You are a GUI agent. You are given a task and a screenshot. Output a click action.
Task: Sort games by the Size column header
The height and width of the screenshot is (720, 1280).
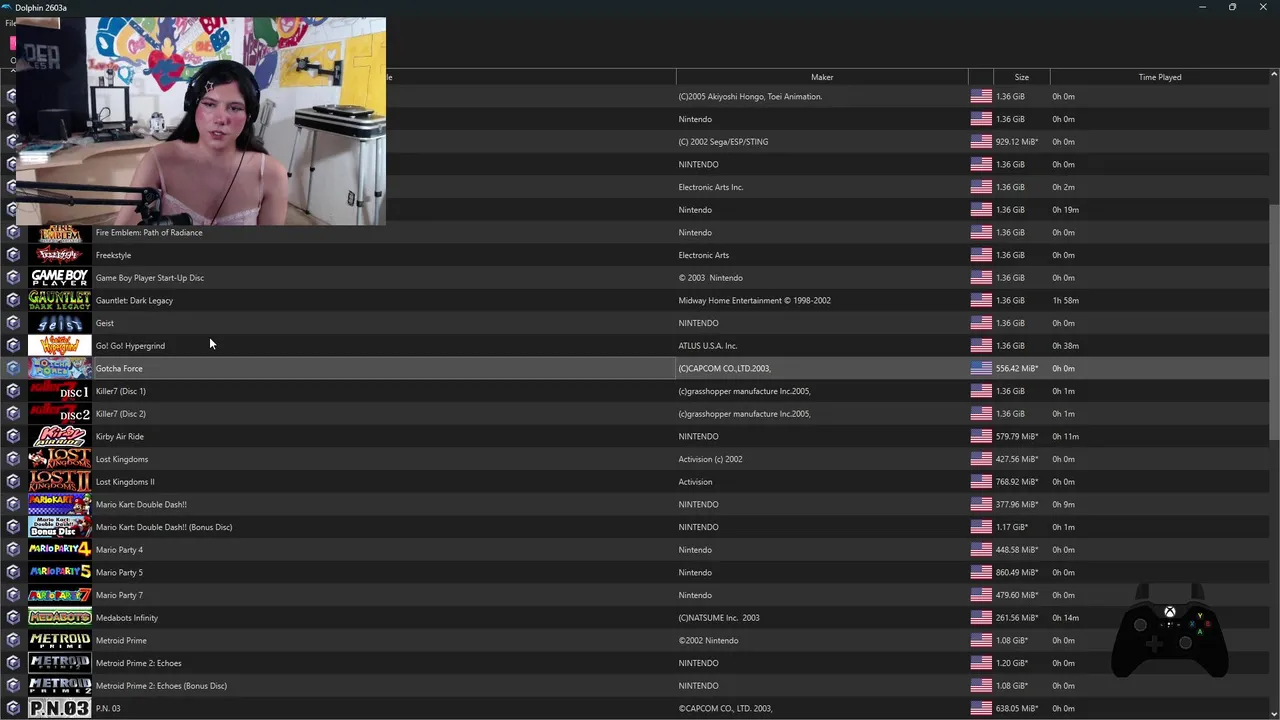[1021, 77]
